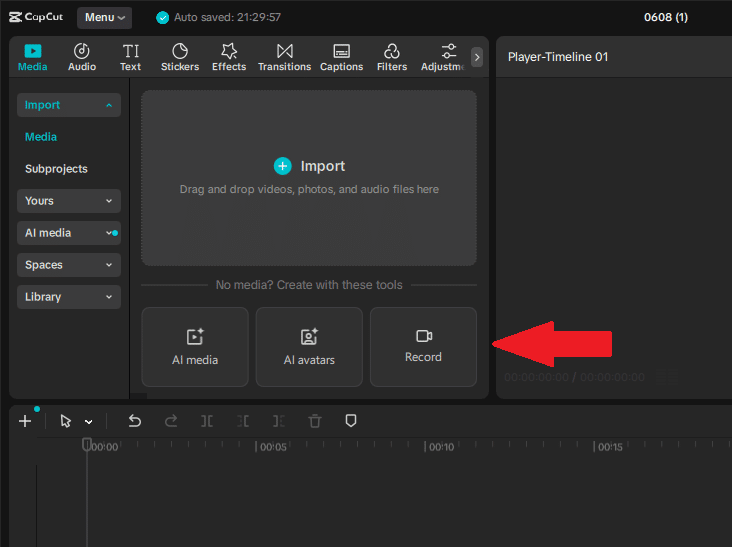Image resolution: width=732 pixels, height=547 pixels.
Task: Collapse the Import section
Action: (x=69, y=105)
